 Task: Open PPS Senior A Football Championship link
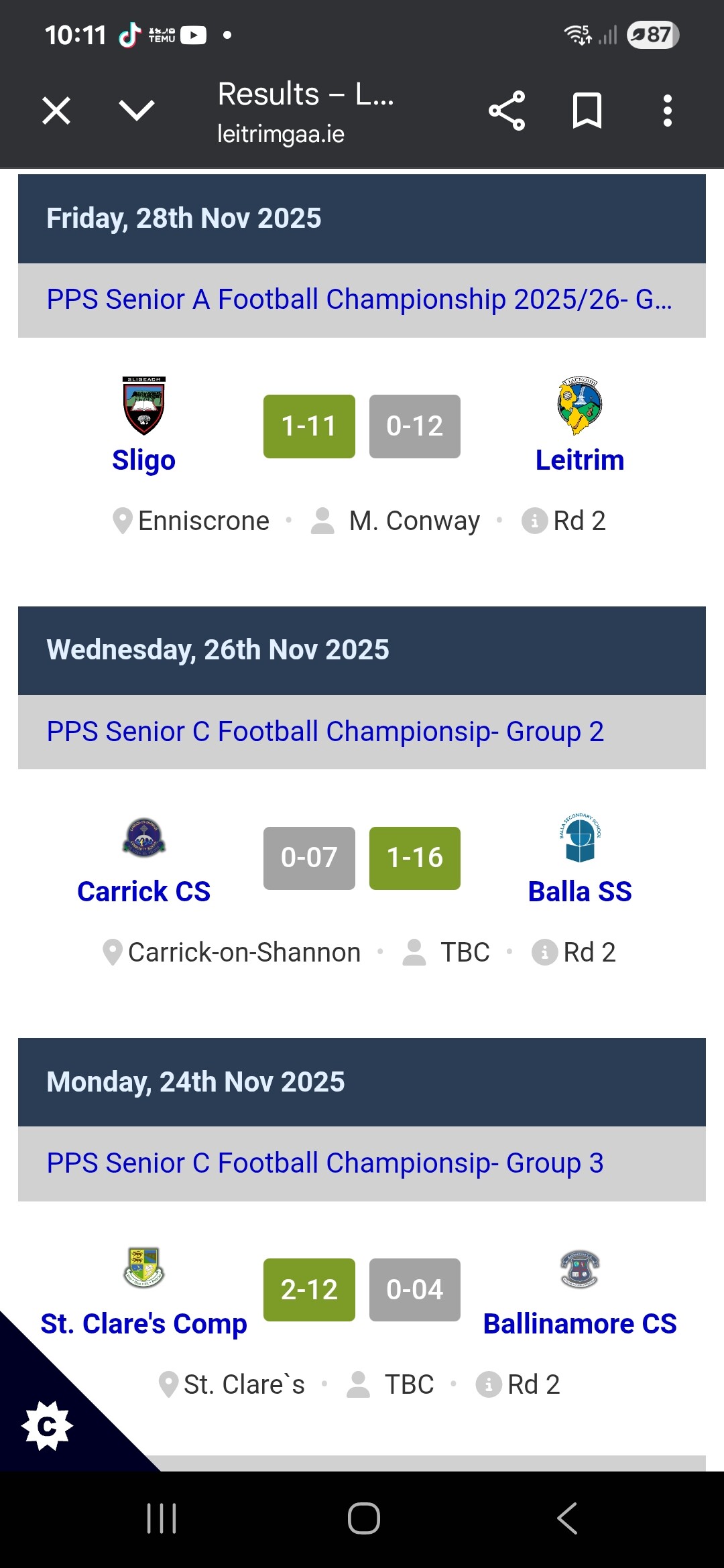[x=359, y=300]
